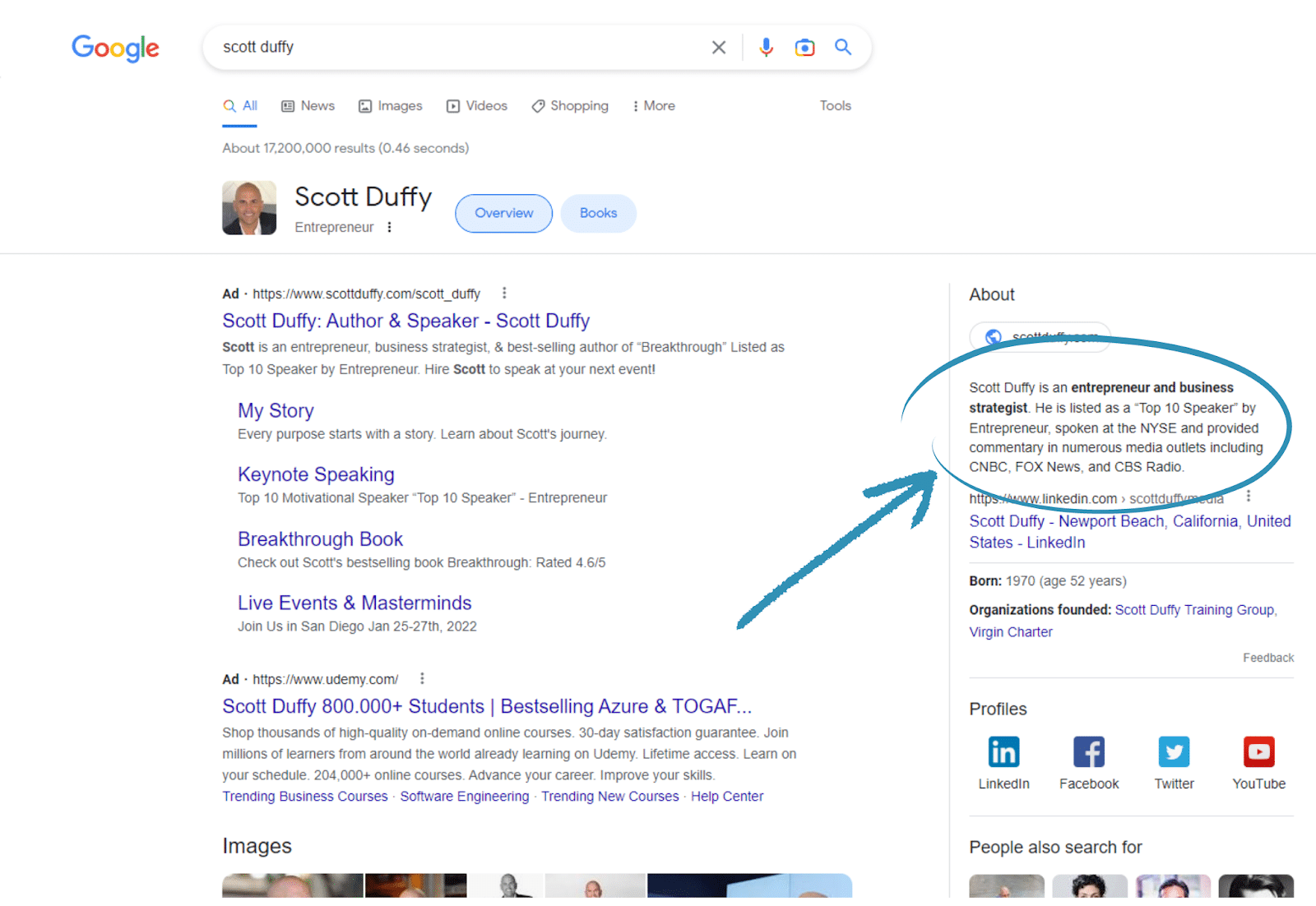The height and width of the screenshot is (906, 1316).
Task: Open the Keynote Speaking sitelink
Action: tap(316, 474)
